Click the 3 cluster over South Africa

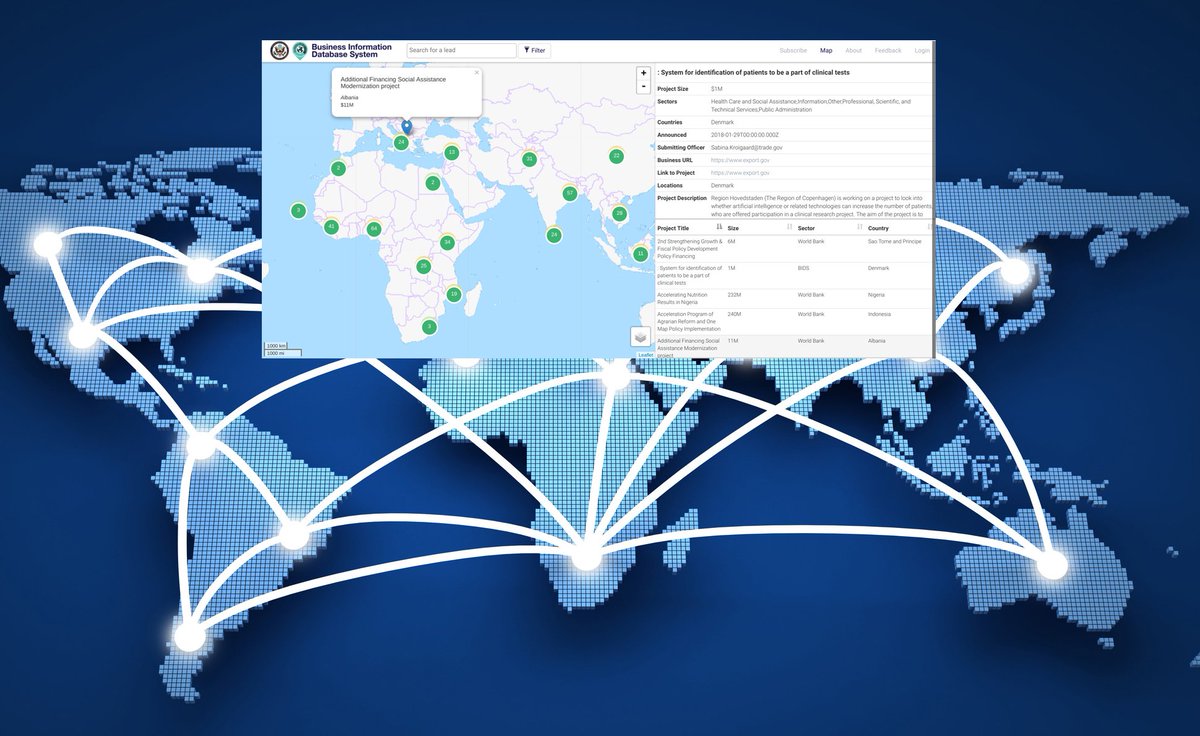point(429,326)
